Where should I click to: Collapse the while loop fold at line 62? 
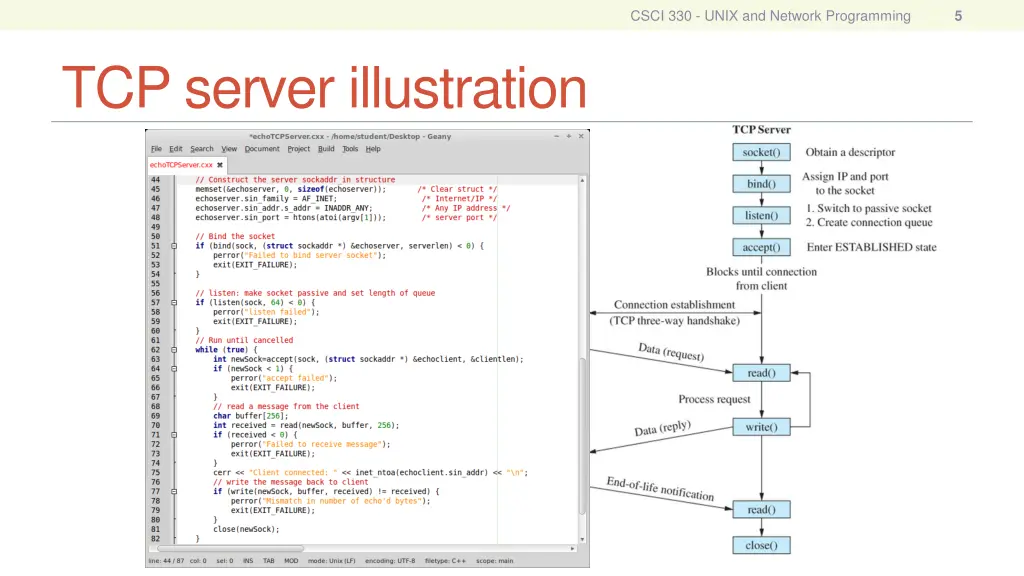173,350
